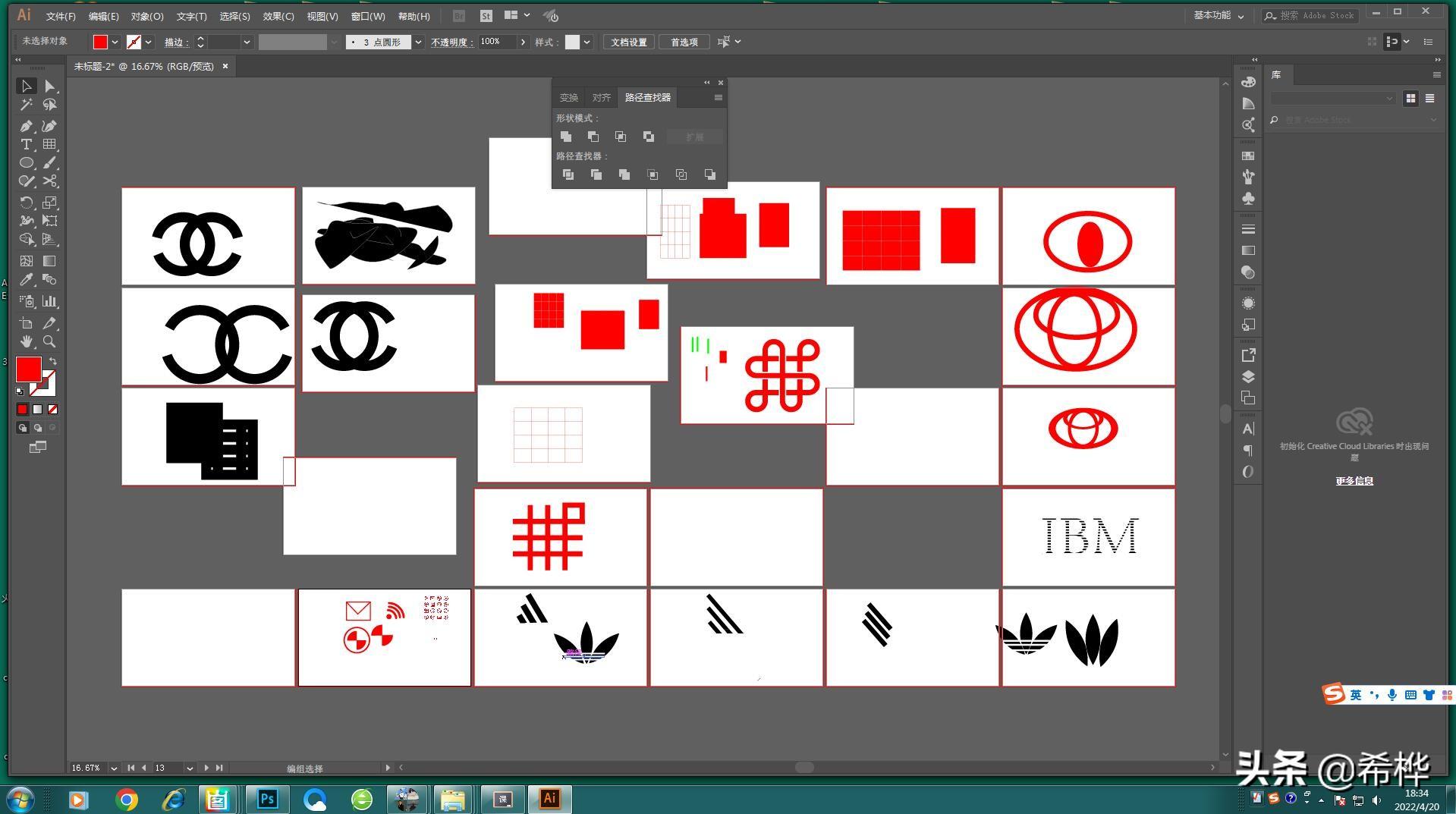This screenshot has width=1456, height=814.
Task: Open Pathfinder panel options menu
Action: (718, 98)
